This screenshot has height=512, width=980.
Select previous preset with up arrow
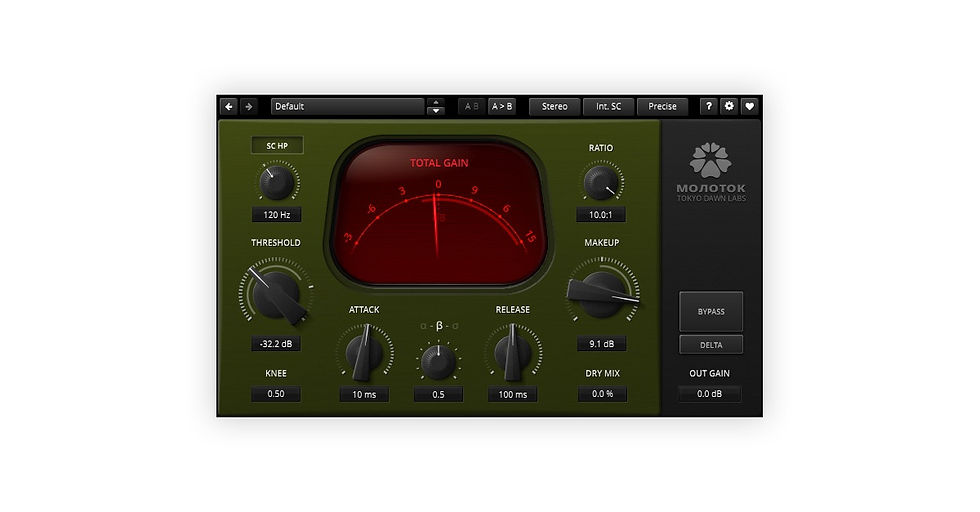coord(436,102)
